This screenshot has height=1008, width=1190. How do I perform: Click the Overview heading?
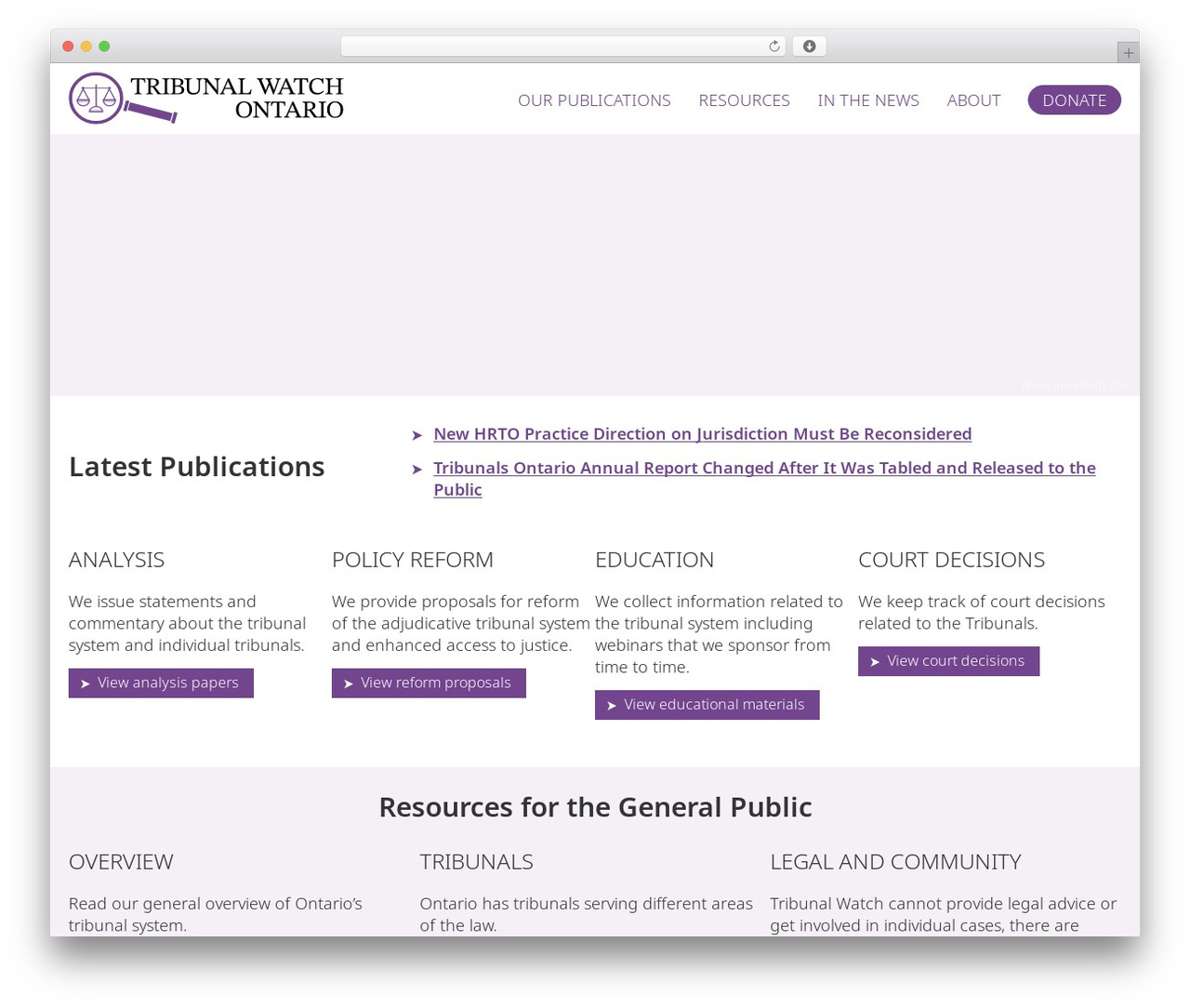click(x=121, y=862)
